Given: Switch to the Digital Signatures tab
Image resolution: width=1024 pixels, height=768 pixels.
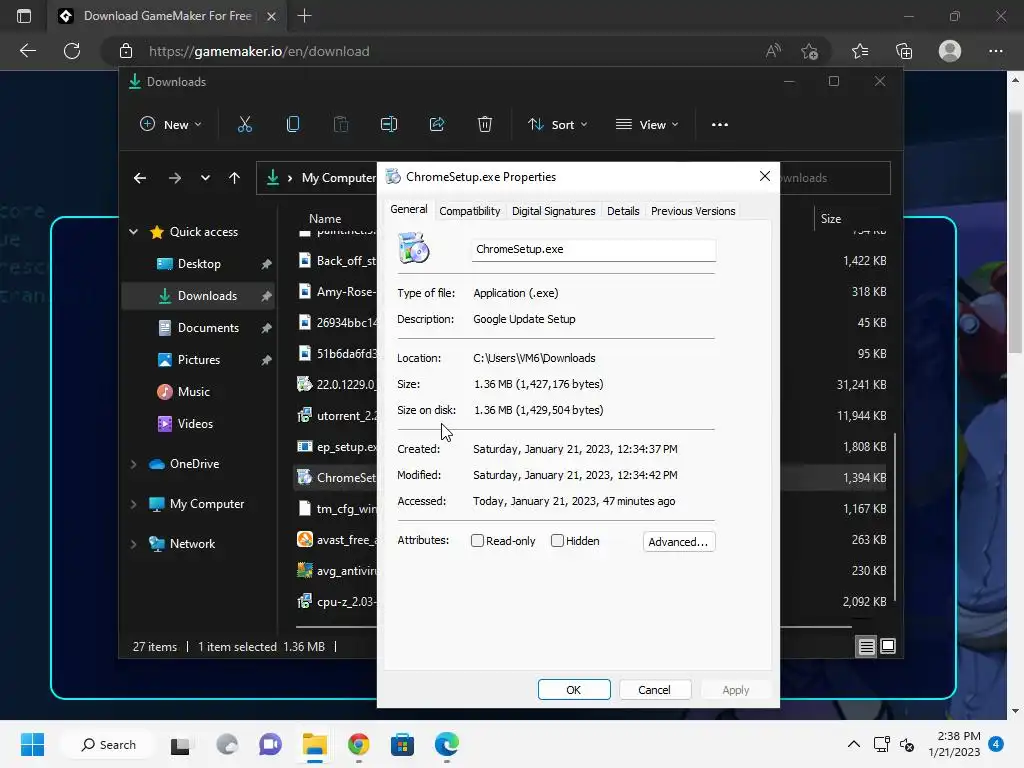Looking at the screenshot, I should tap(553, 211).
